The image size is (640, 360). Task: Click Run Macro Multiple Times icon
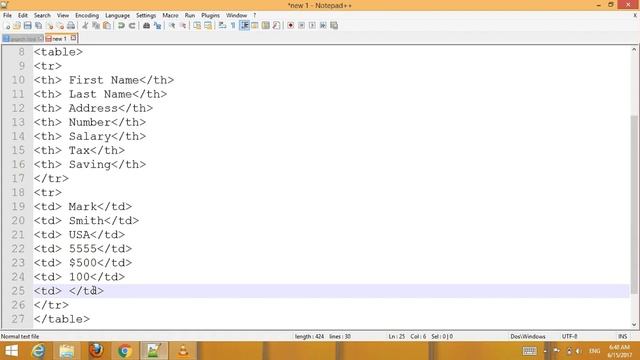point(323,25)
